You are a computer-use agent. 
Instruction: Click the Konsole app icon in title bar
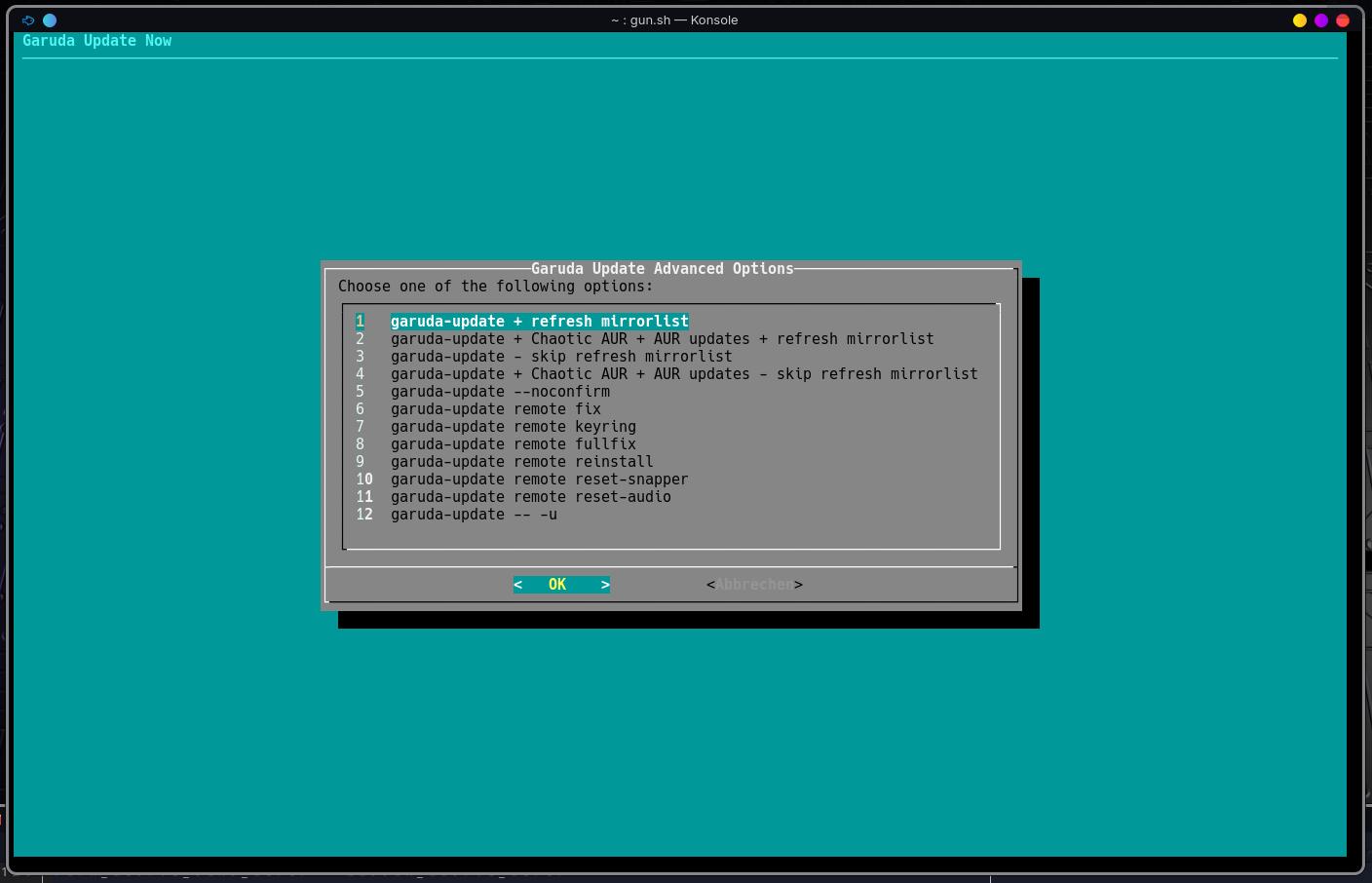(x=28, y=19)
